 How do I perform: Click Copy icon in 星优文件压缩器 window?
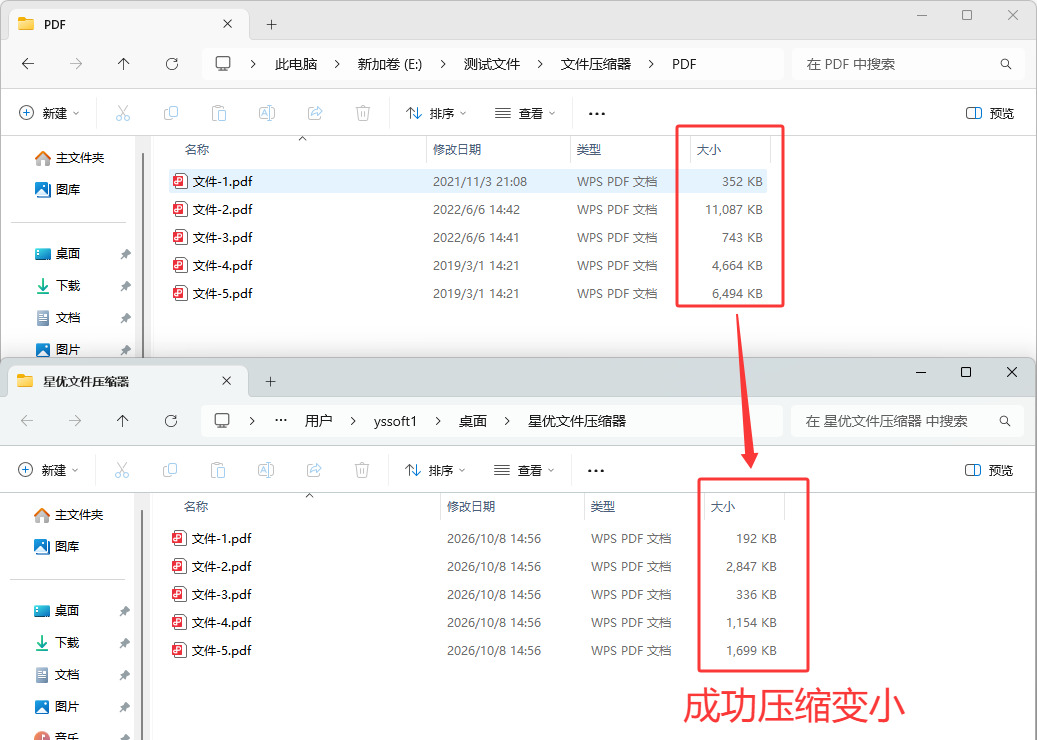[x=170, y=470]
